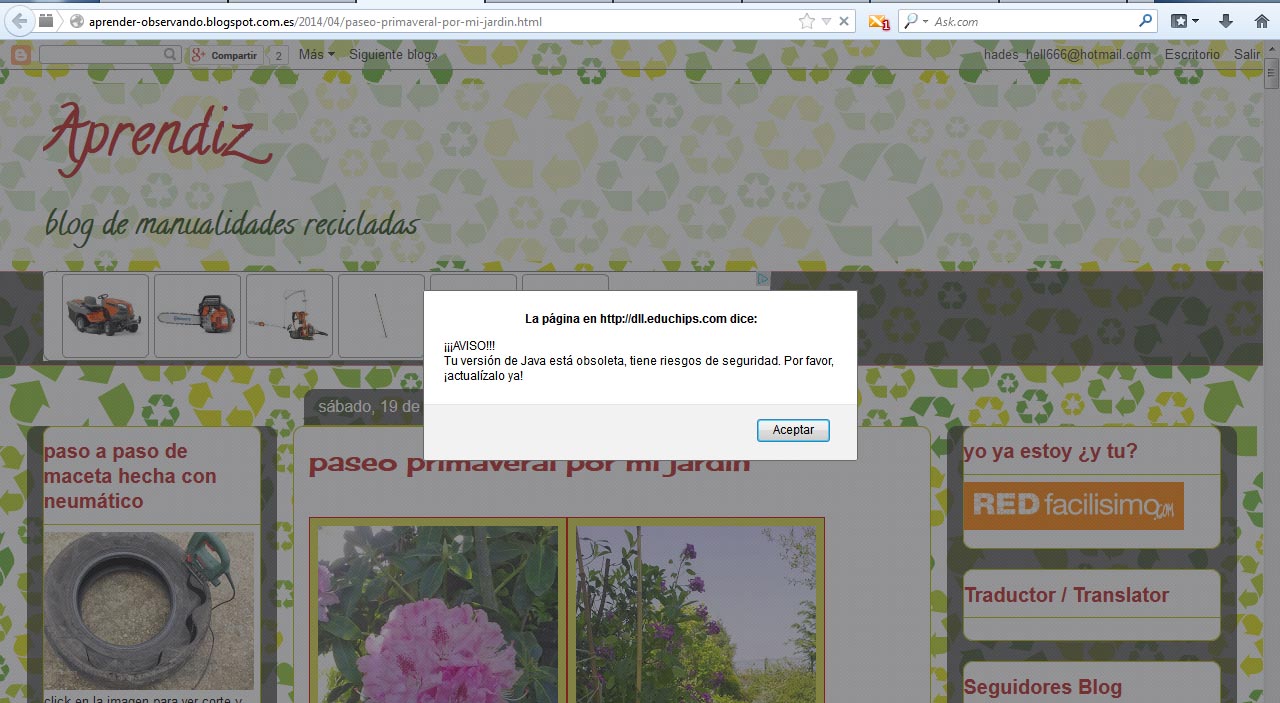Click the purple climbing flowers photo

tap(695, 614)
